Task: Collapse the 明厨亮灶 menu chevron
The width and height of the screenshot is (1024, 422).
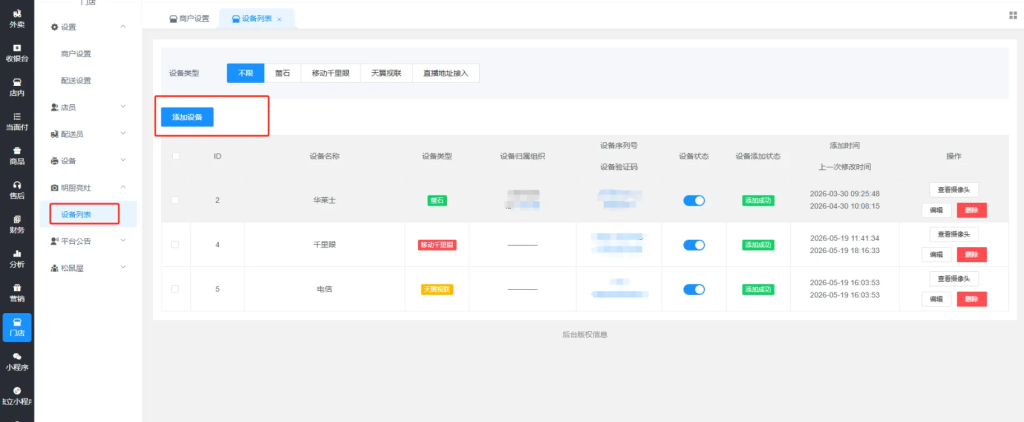Action: tap(123, 187)
